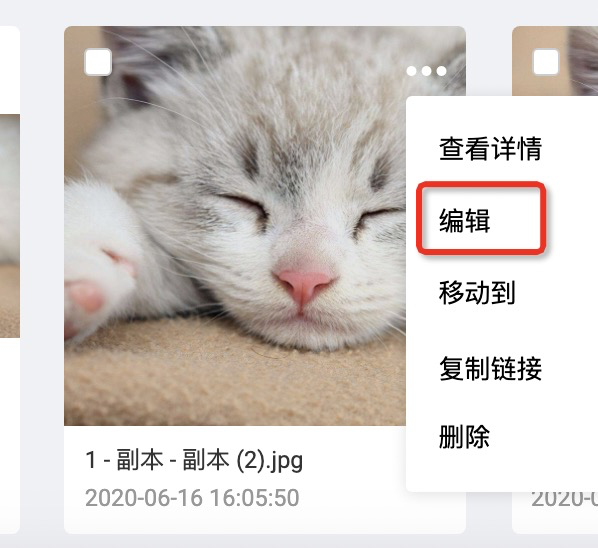Click the timestamp 2020-06-16 16:05:50
598x548 pixels.
click(192, 498)
